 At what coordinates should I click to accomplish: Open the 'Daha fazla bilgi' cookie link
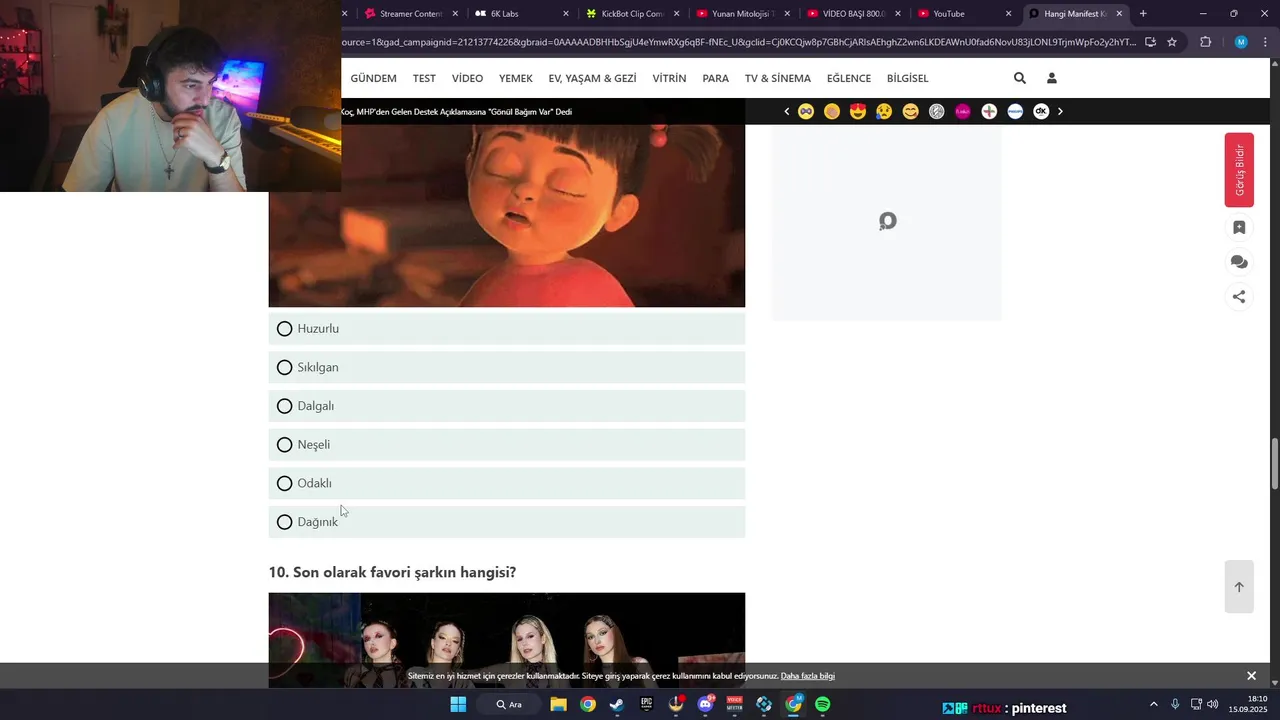click(807, 676)
